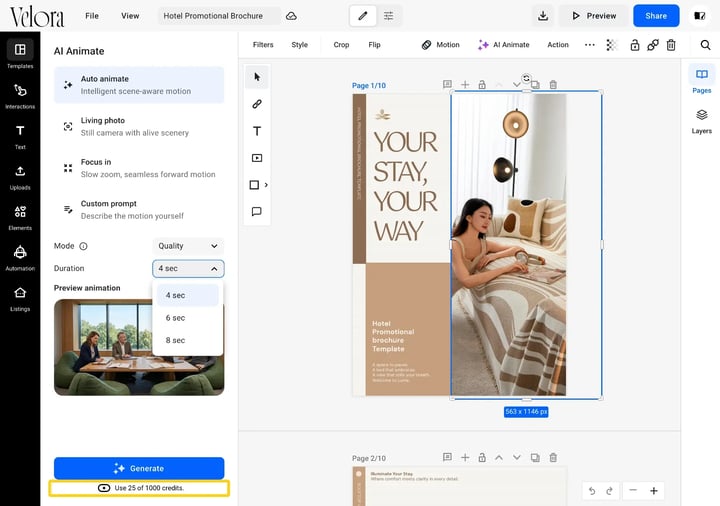Expand the shape tool arrow
Screen dimensions: 720x506
pos(266,185)
